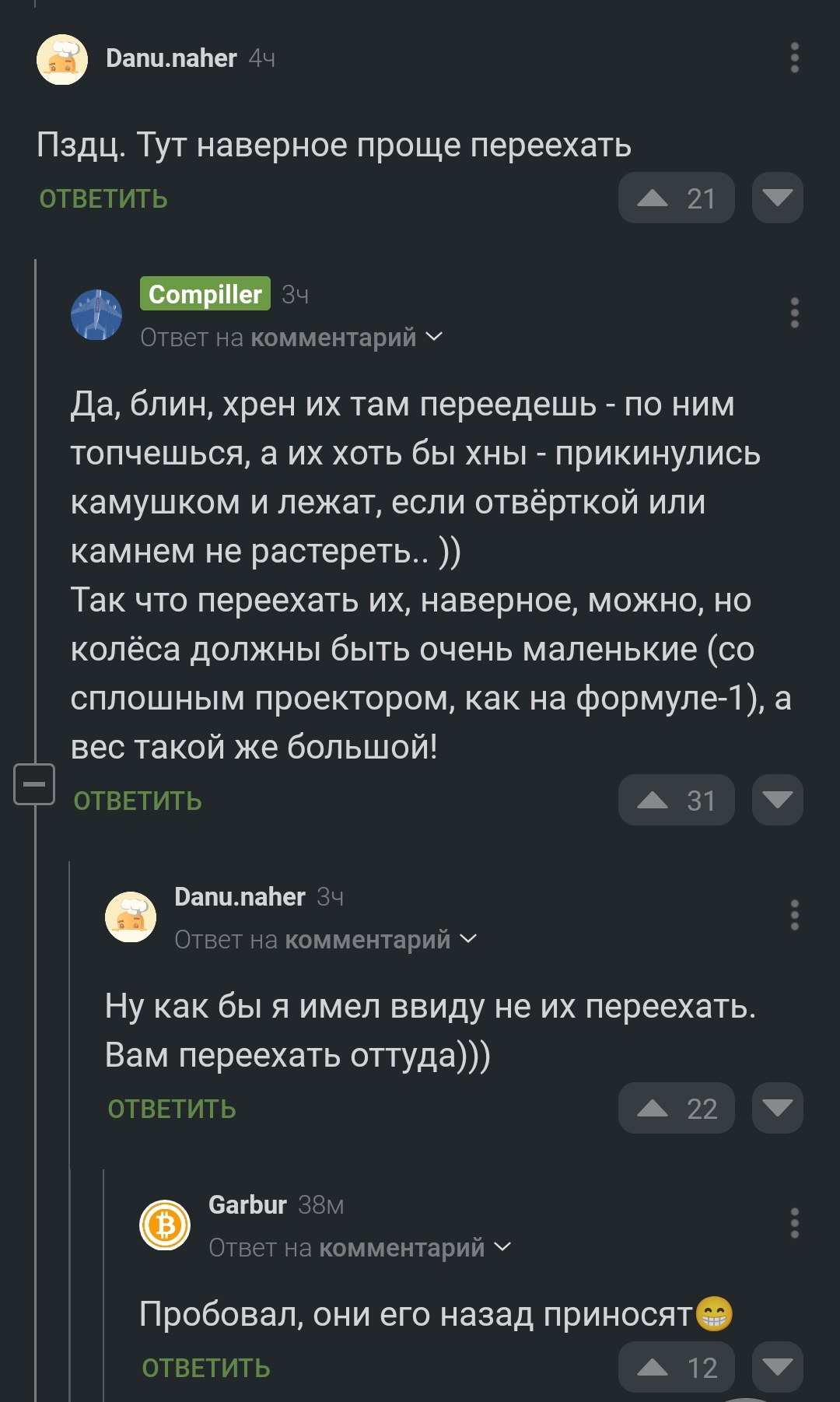Downvote Compiller's comment

point(777,800)
